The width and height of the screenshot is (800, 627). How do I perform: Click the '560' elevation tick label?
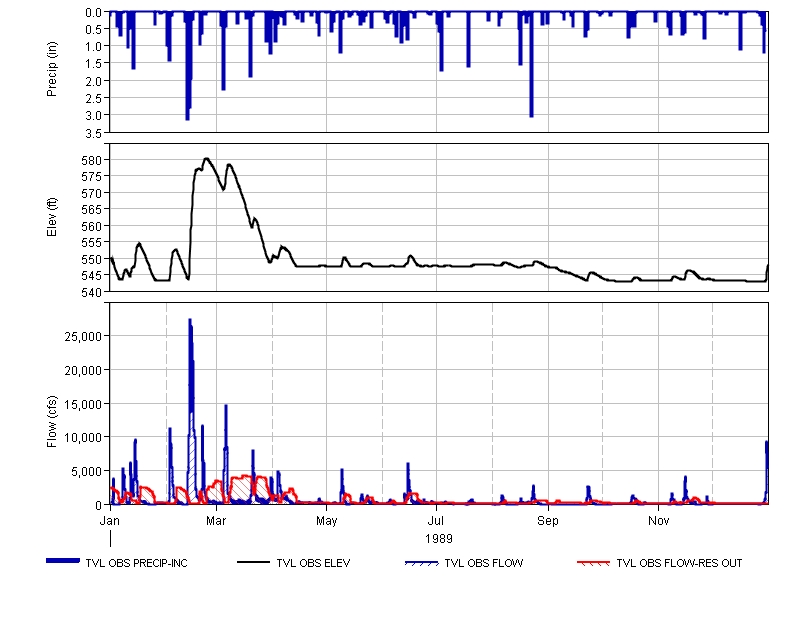pyautogui.click(x=92, y=226)
